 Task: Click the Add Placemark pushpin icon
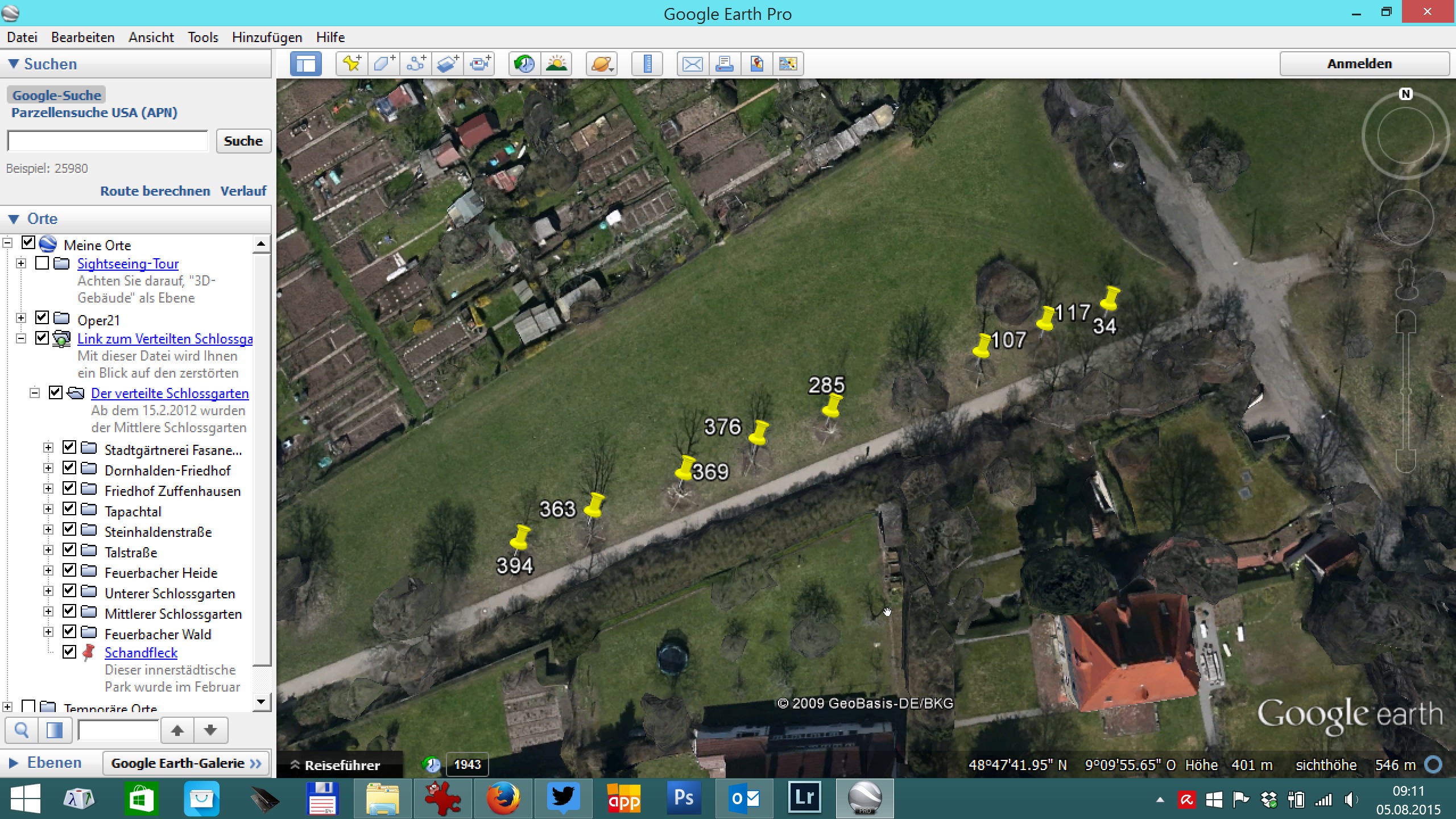point(351,64)
